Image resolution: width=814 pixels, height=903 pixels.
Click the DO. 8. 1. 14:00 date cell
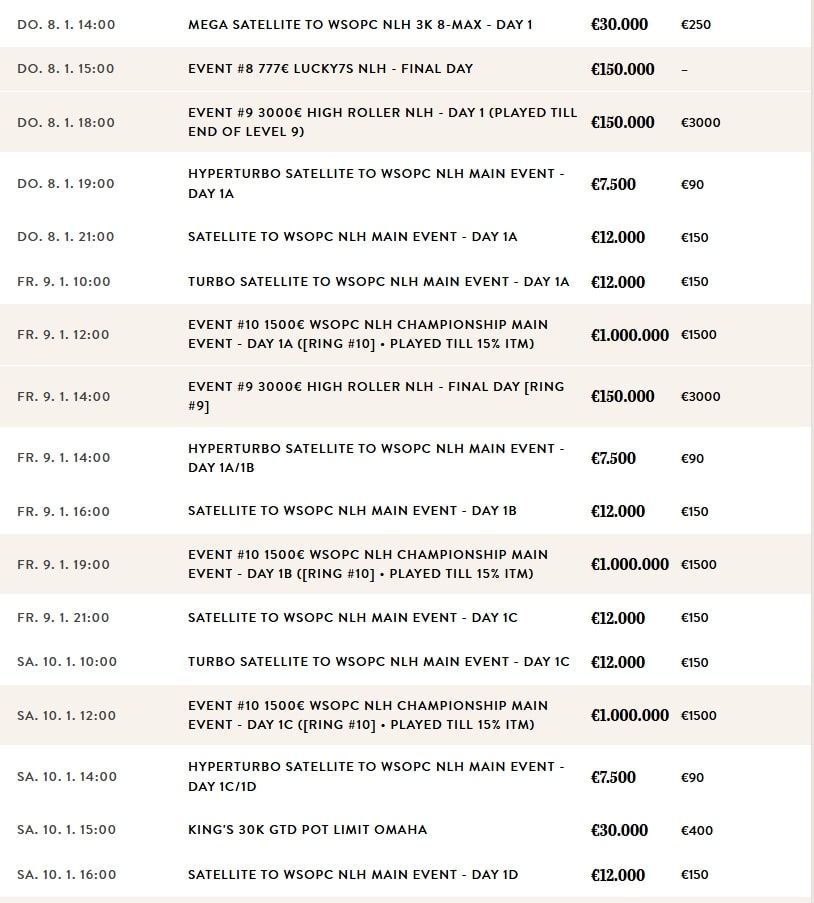click(x=66, y=24)
